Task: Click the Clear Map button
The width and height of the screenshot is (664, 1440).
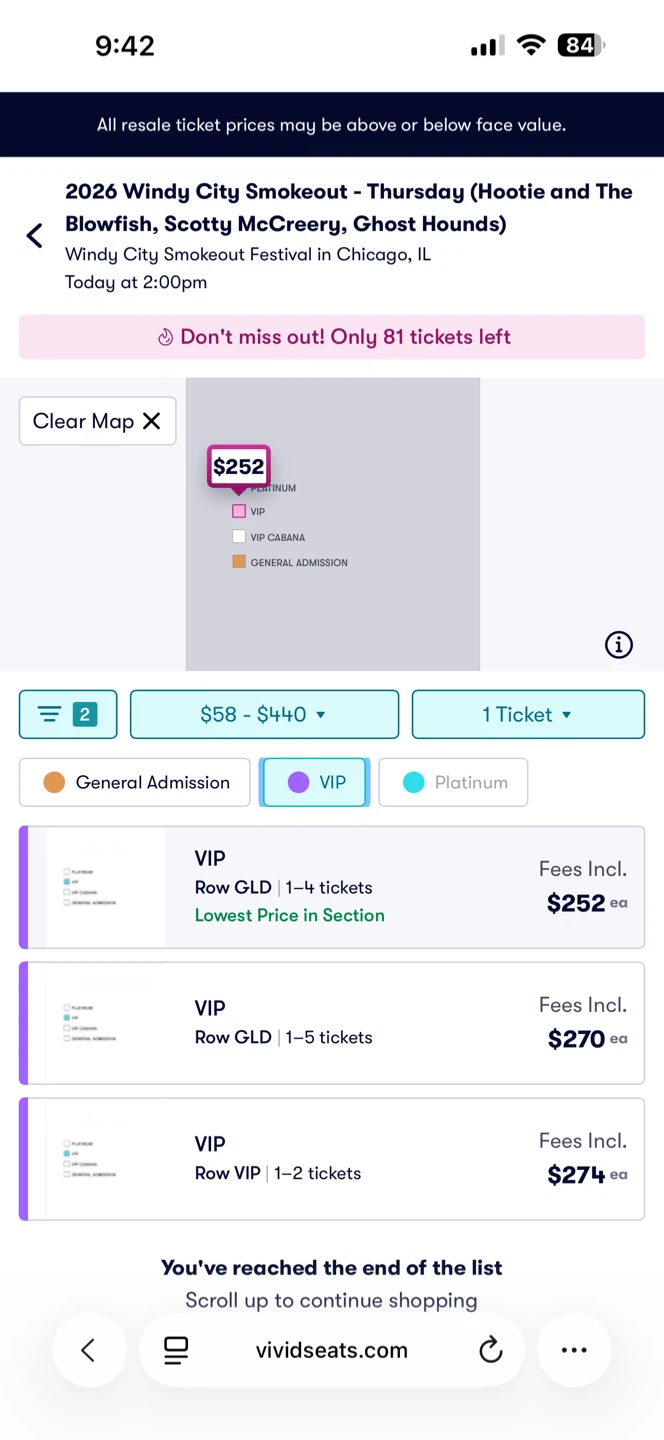Action: (x=97, y=421)
